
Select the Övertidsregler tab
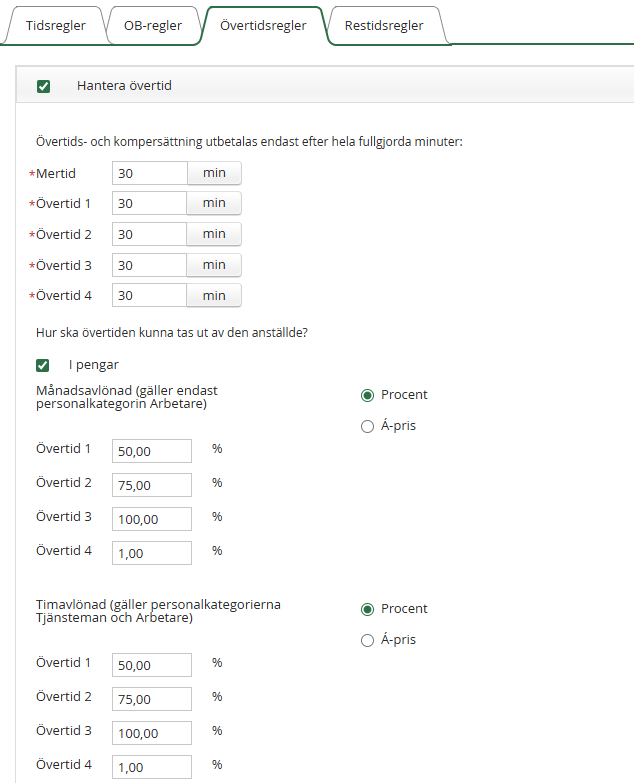point(265,26)
